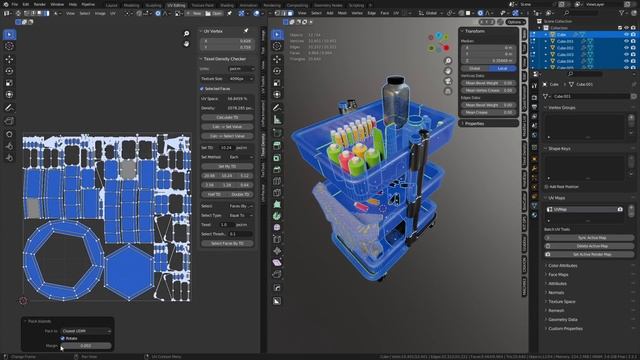Open the Window menu
Screen dimensions: 640x360
57,4
